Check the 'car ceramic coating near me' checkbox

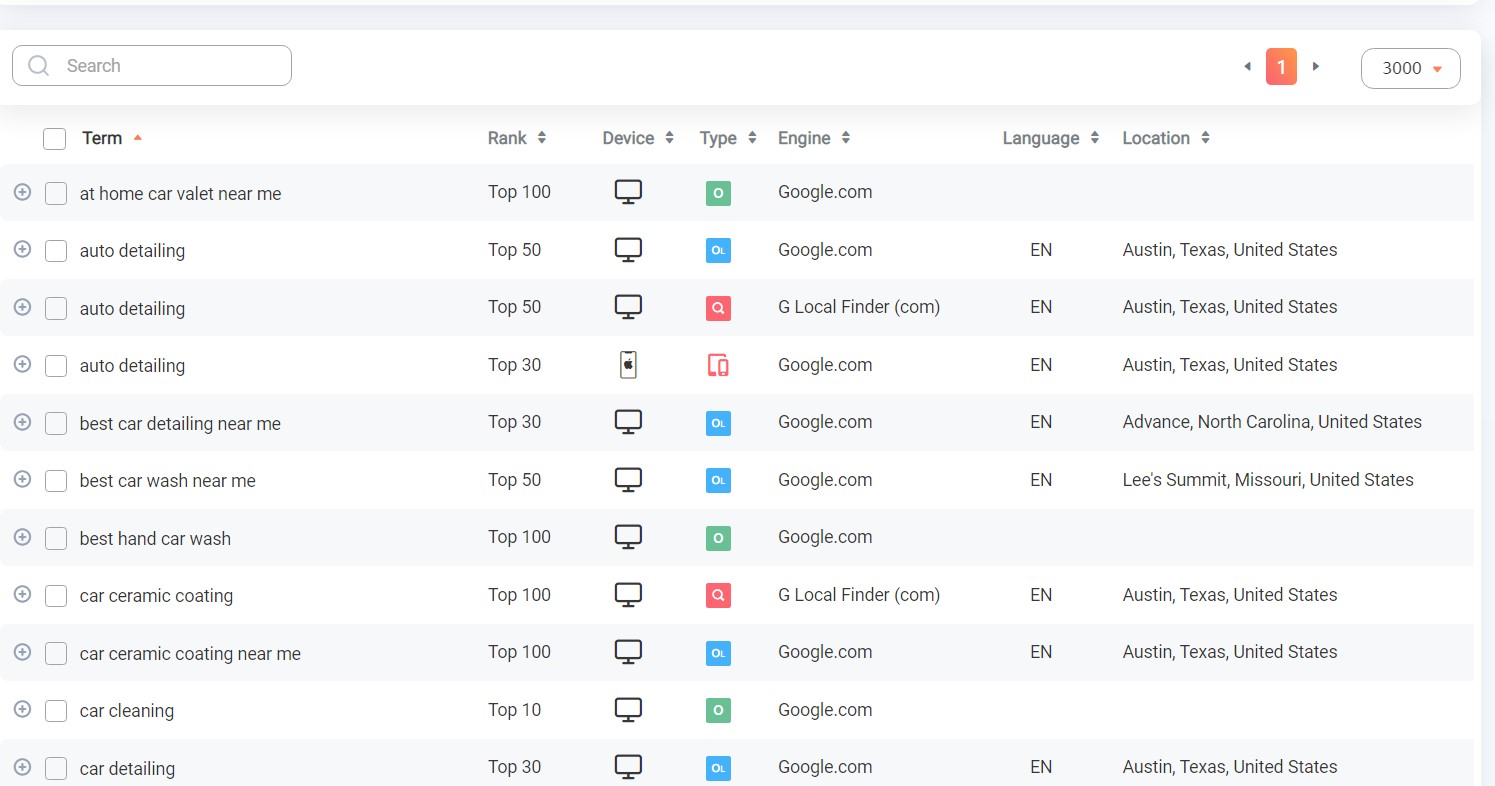click(56, 654)
